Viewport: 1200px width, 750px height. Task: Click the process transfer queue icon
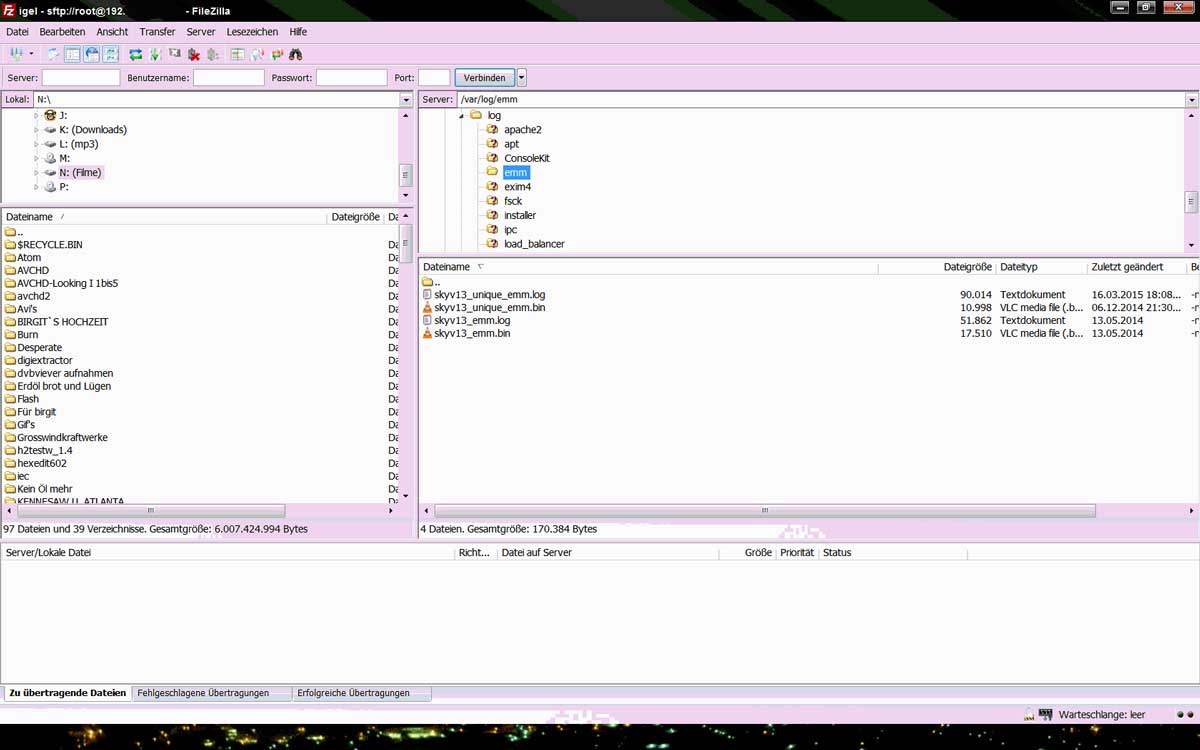tap(155, 54)
